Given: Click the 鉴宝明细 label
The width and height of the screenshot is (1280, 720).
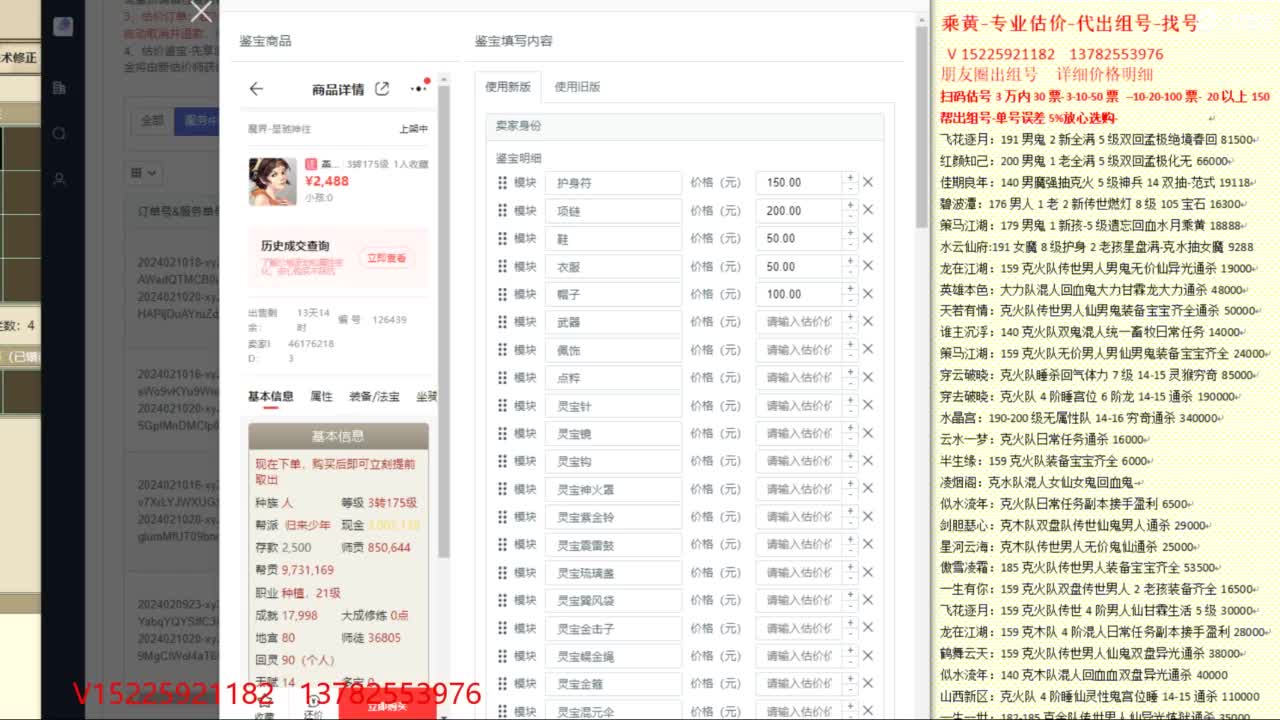Looking at the screenshot, I should click(519, 158).
